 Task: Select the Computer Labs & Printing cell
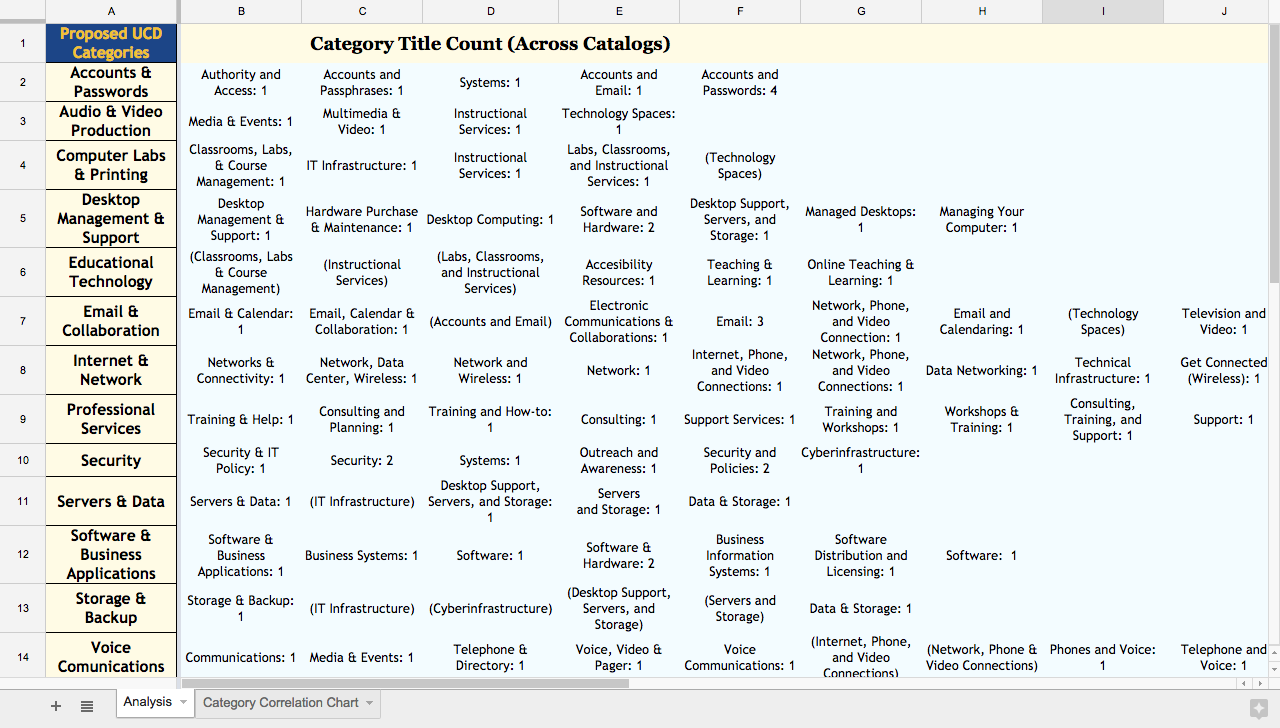tap(111, 165)
